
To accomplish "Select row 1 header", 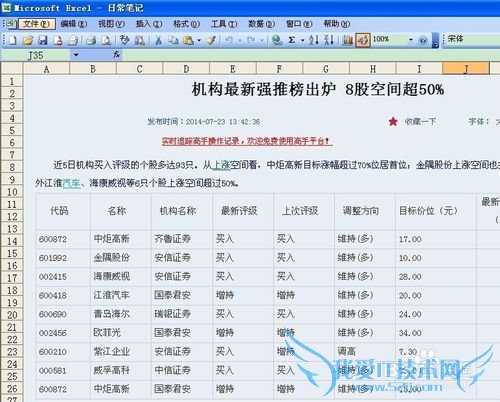I will point(12,81).
